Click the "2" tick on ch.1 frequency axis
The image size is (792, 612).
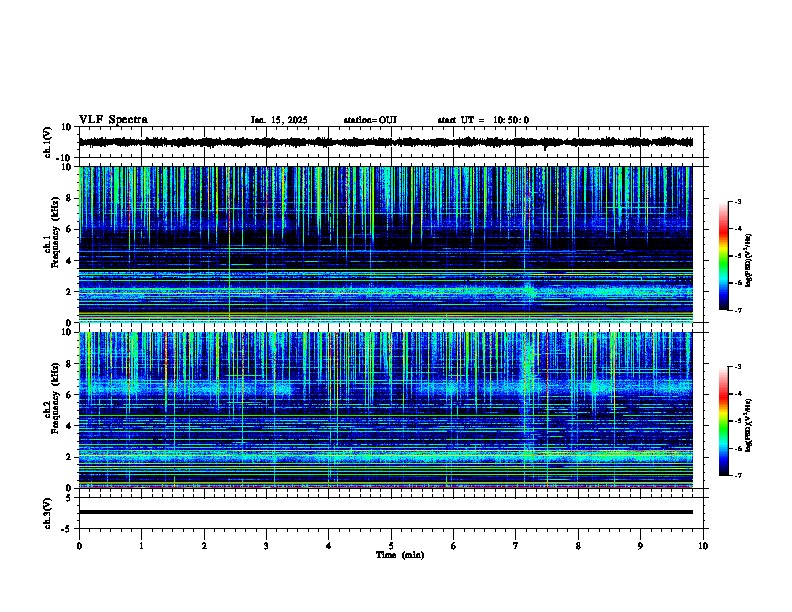[69, 292]
